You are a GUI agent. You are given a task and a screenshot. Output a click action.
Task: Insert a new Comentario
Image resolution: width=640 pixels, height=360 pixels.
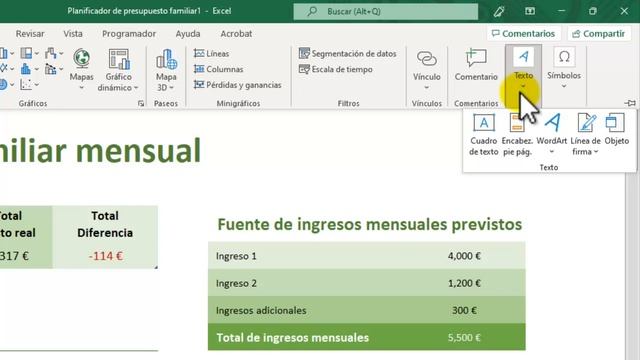point(476,65)
